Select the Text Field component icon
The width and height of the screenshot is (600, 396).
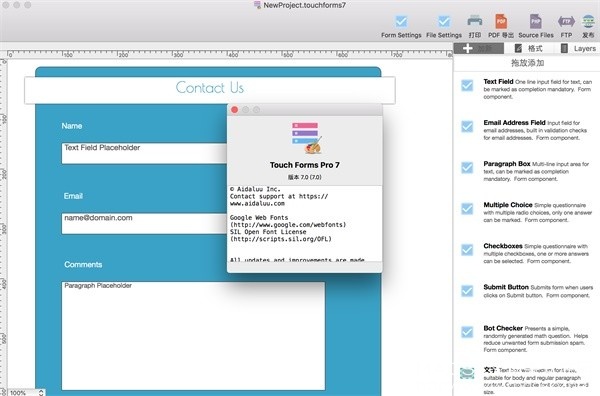pyautogui.click(x=467, y=85)
